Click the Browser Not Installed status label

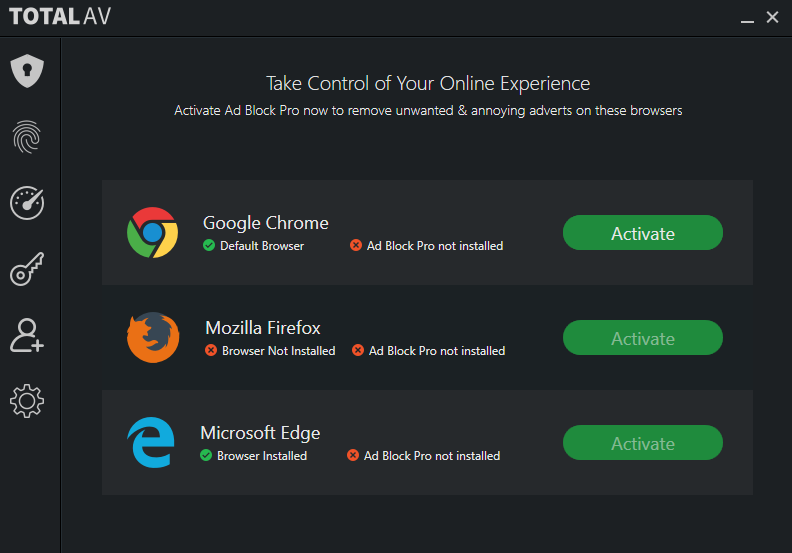tap(278, 351)
